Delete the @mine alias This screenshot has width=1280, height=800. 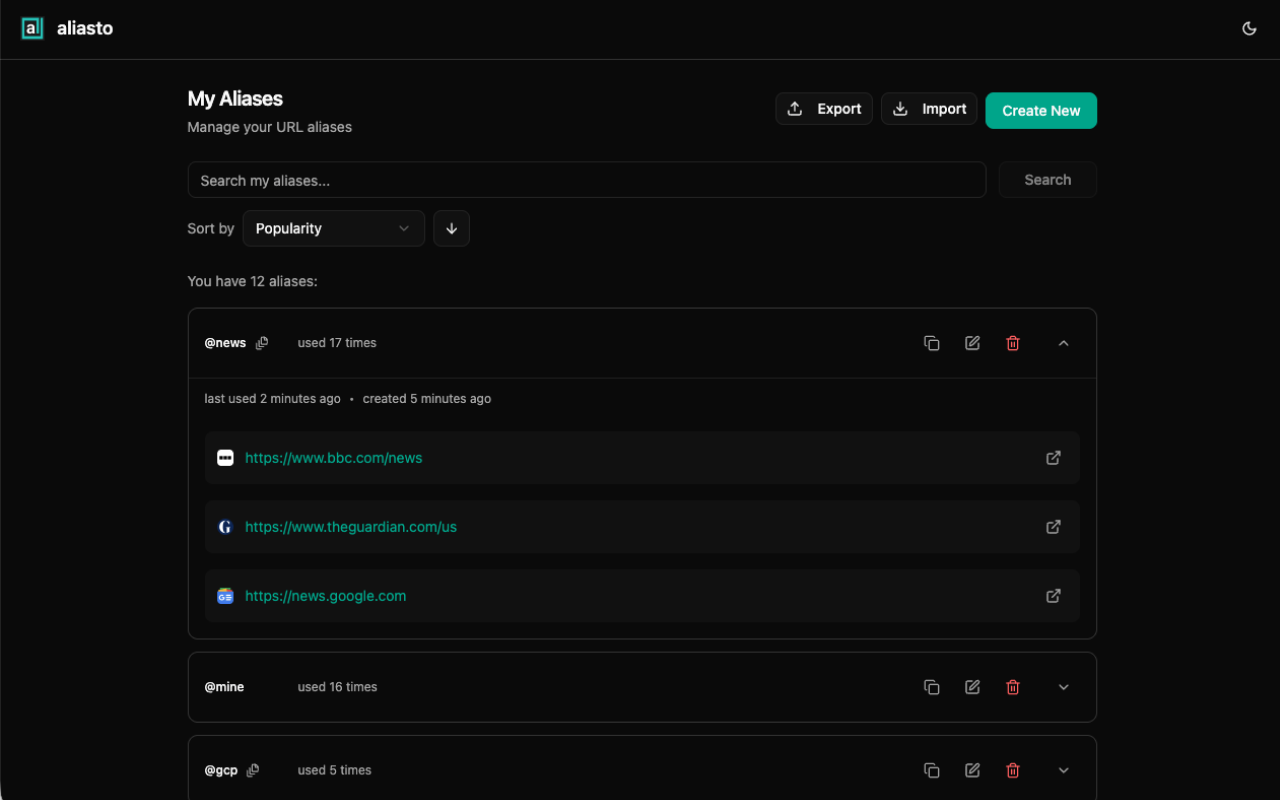coord(1013,687)
